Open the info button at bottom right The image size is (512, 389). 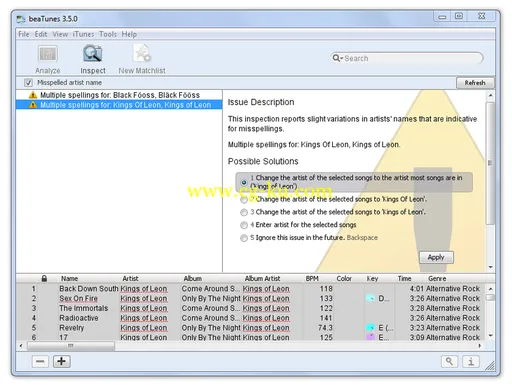(471, 361)
